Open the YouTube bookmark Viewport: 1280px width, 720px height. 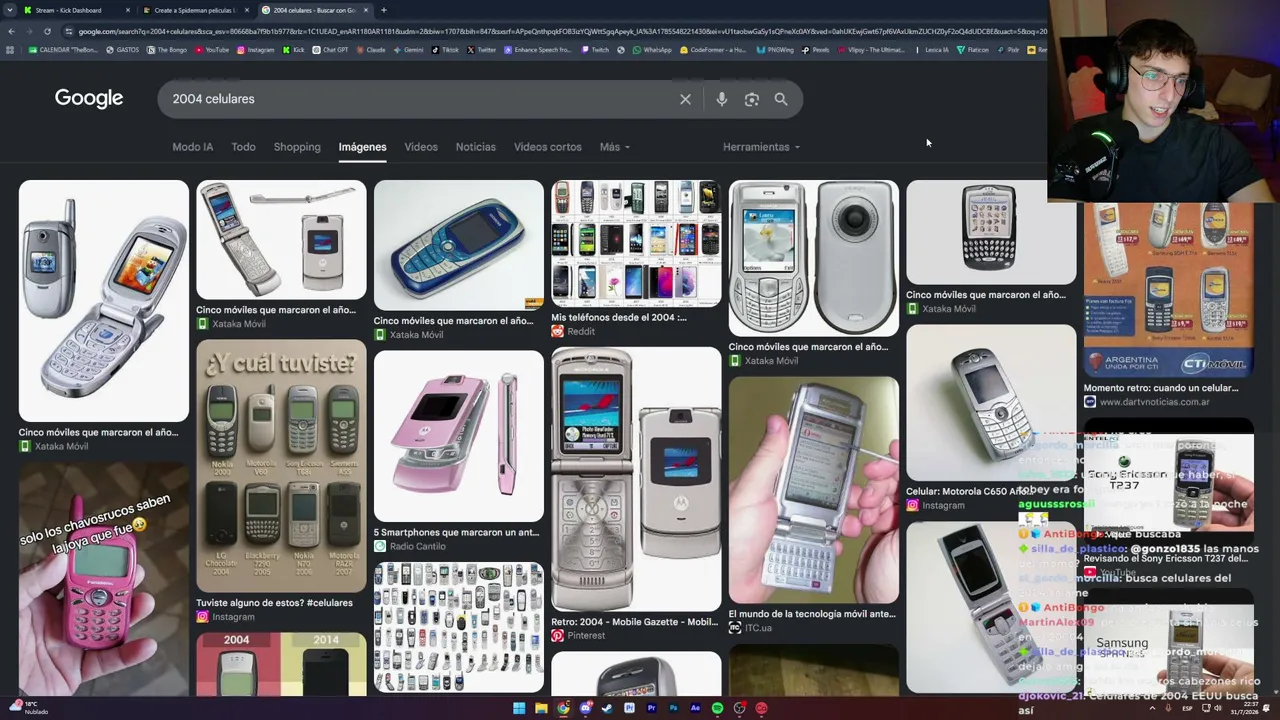tap(212, 49)
